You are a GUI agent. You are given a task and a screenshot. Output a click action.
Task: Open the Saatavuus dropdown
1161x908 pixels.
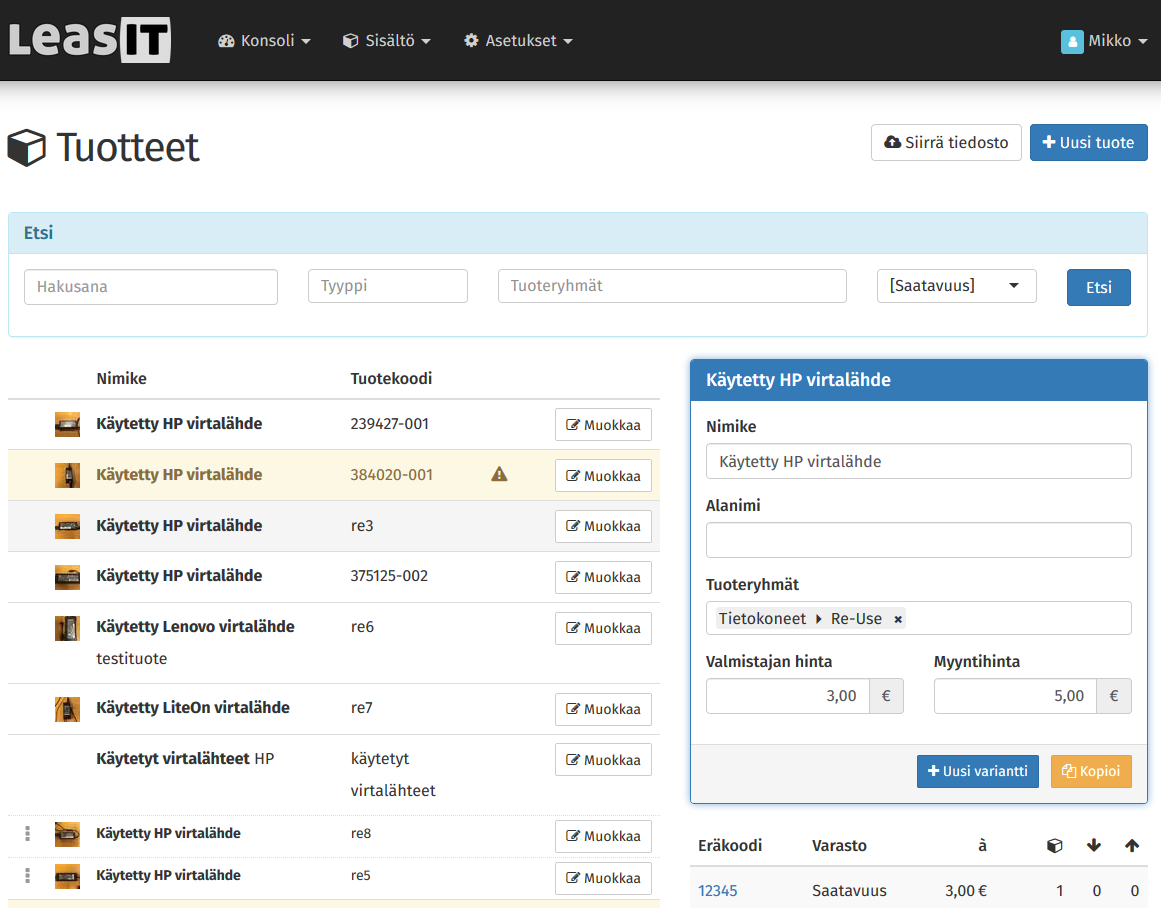[x=957, y=286]
